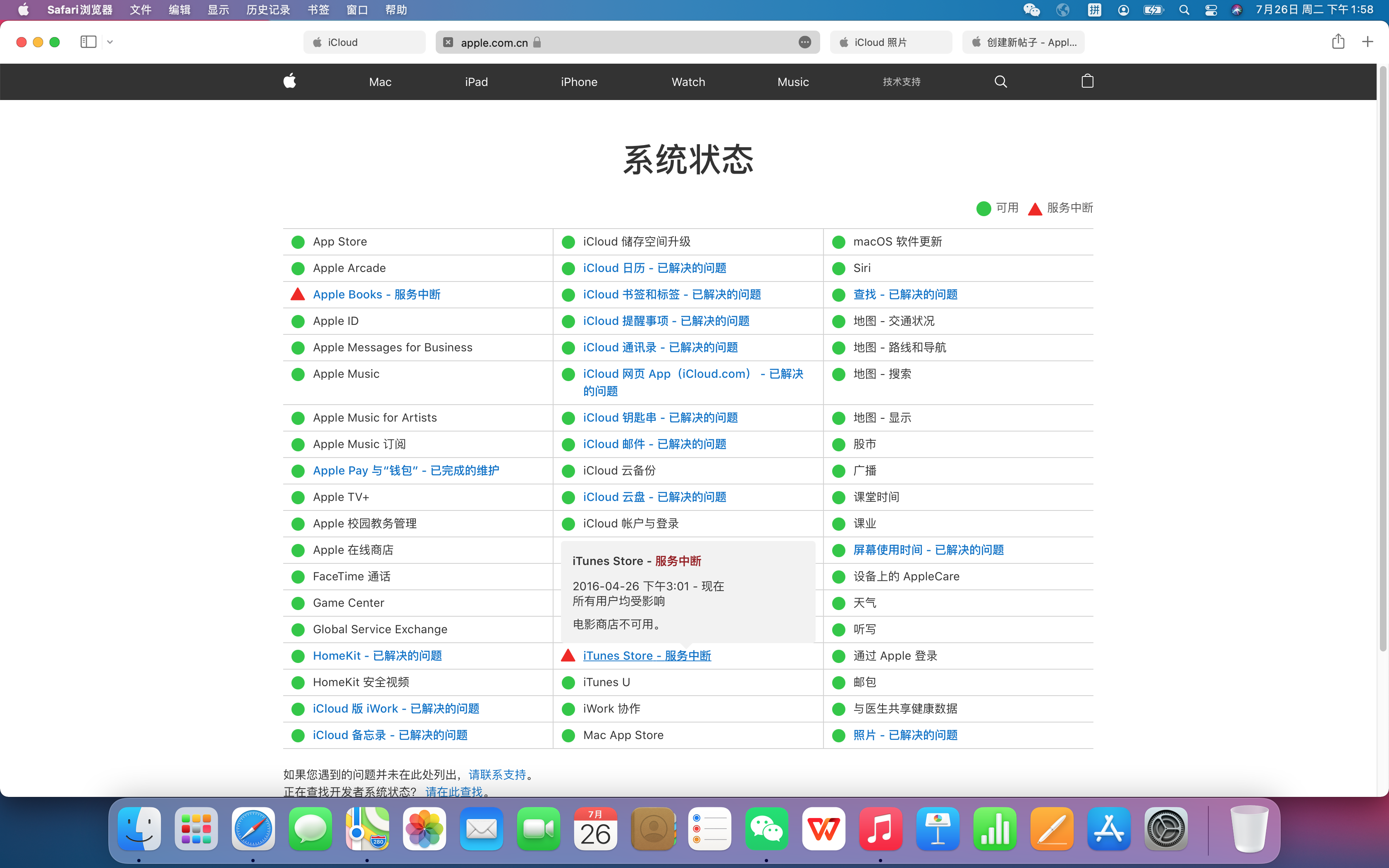1389x868 pixels.
Task: Click the 请联系支持 link
Action: pos(497,775)
